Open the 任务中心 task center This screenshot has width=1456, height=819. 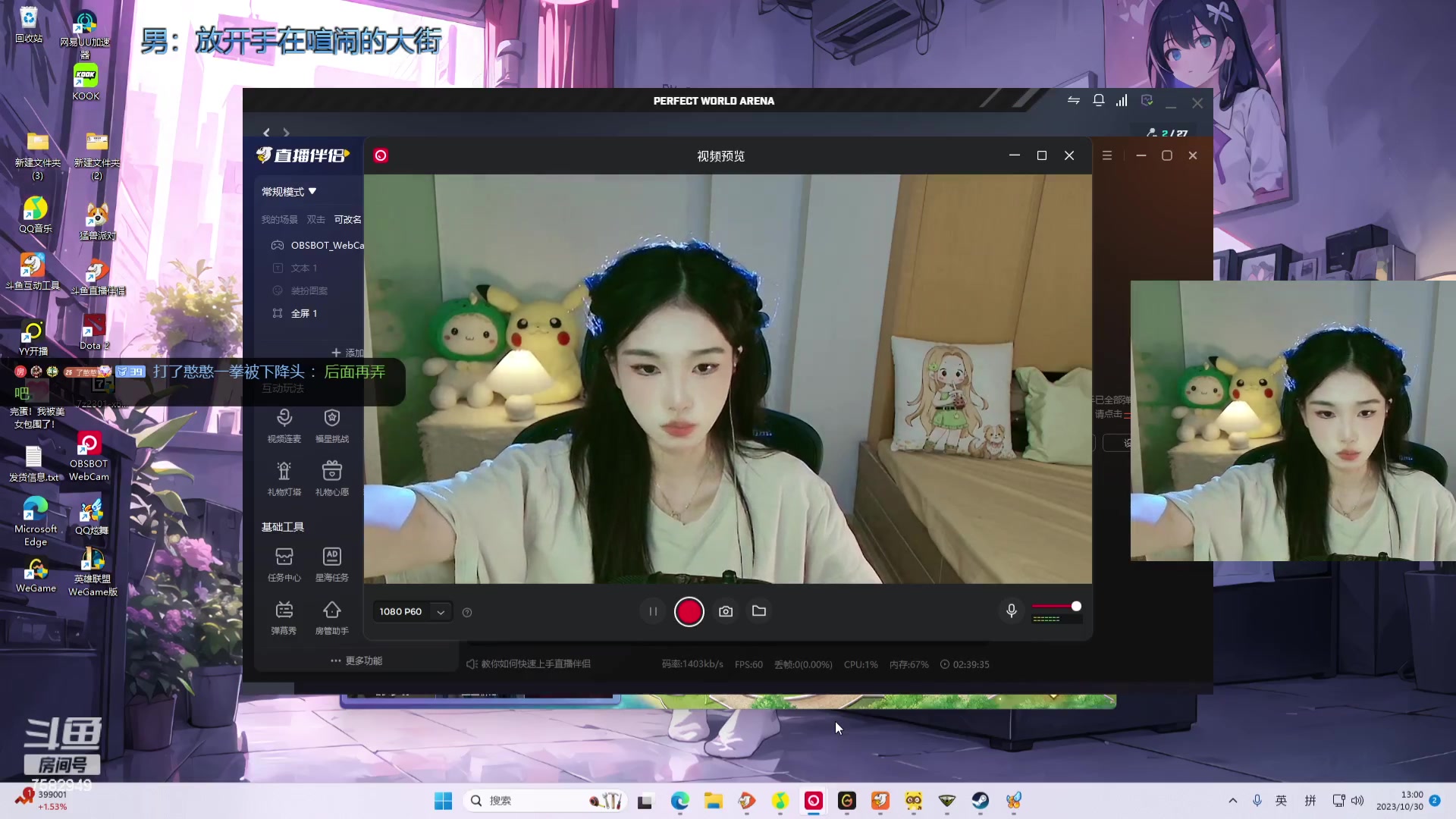[x=284, y=564]
